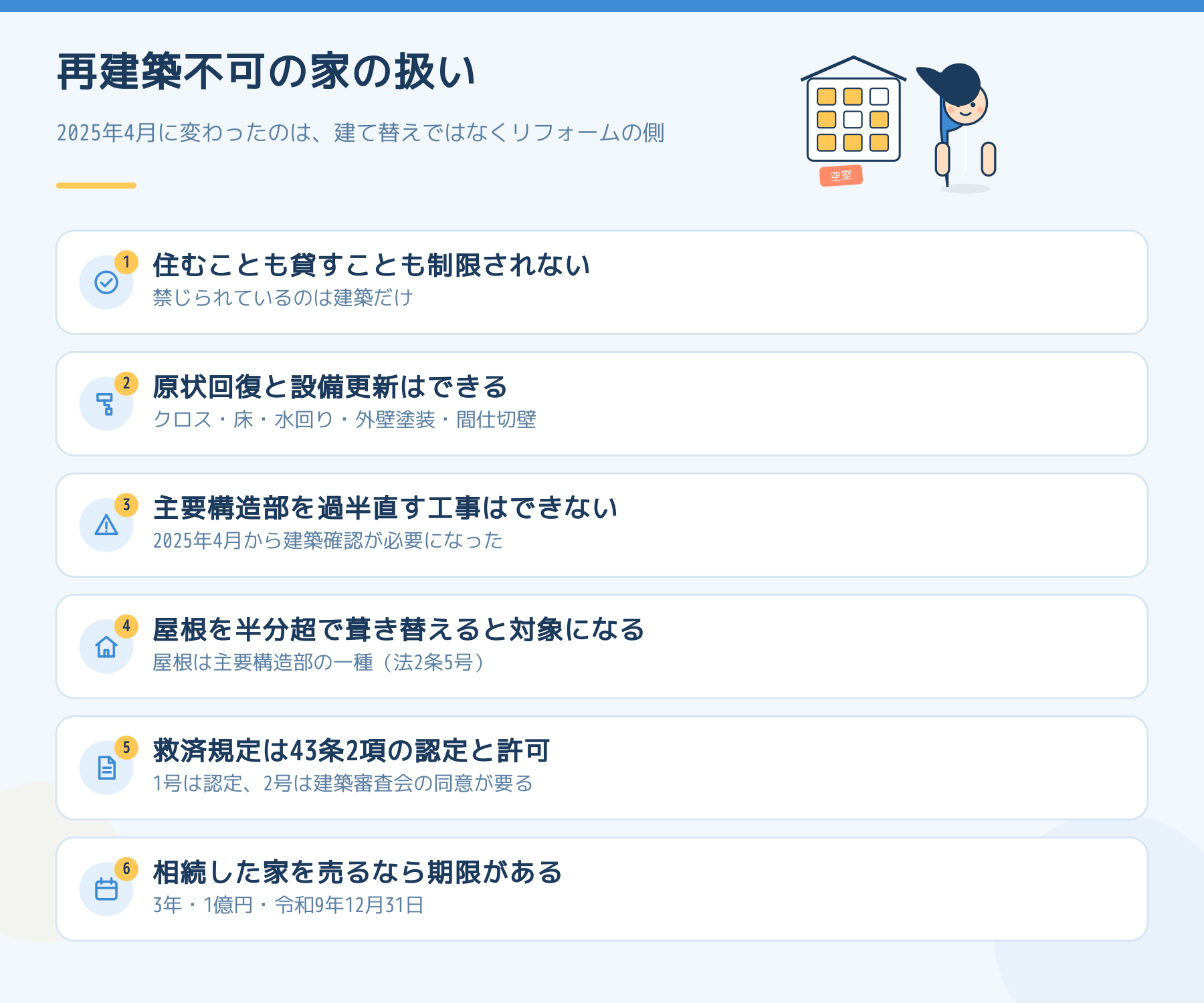The height and width of the screenshot is (1003, 1204).
Task: Click the text 禁じられているのは建築だけ
Action: pos(283,298)
